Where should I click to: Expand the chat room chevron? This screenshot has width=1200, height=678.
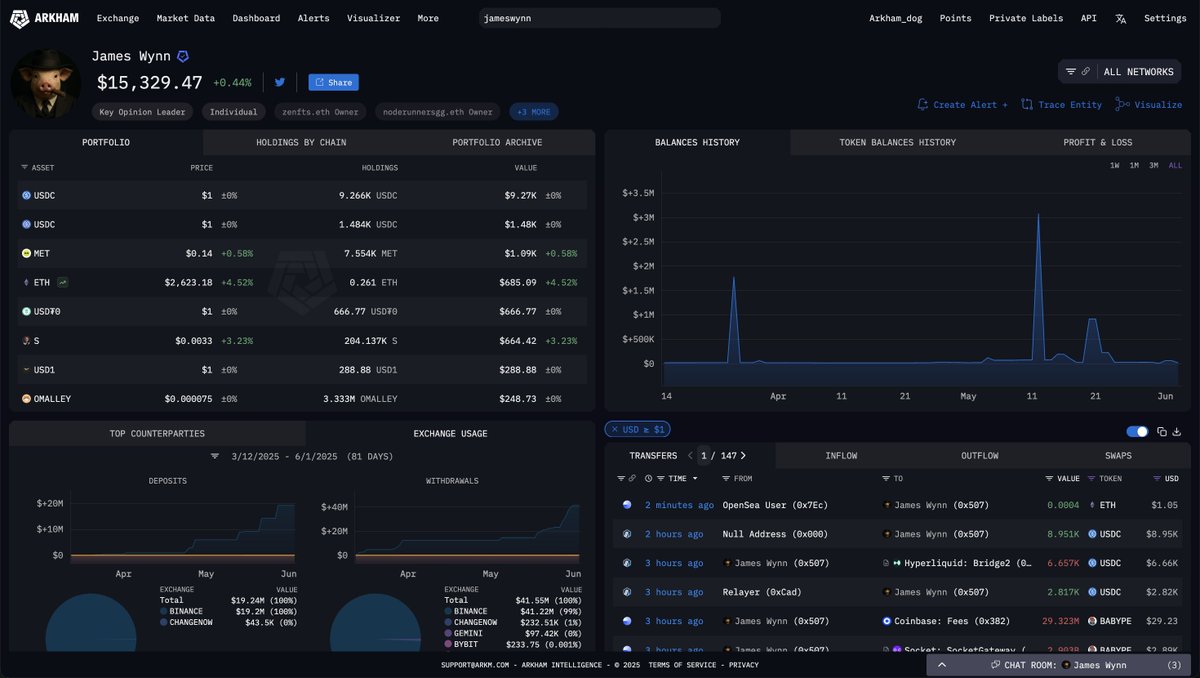pos(942,664)
